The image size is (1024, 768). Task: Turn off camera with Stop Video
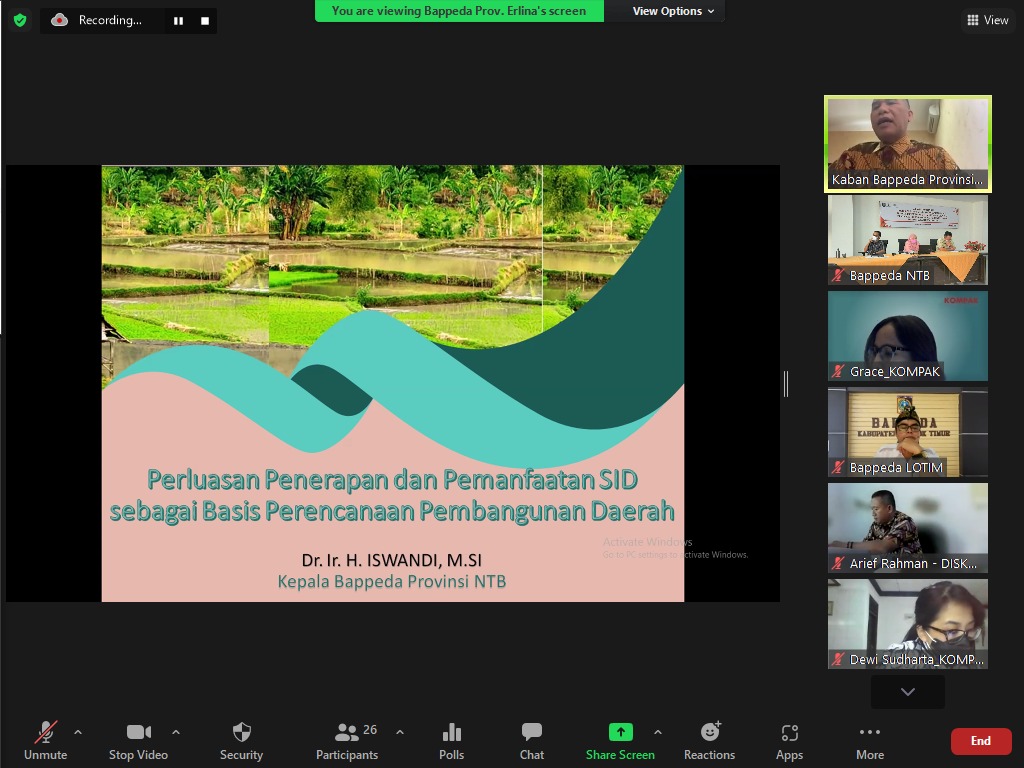pyautogui.click(x=138, y=741)
